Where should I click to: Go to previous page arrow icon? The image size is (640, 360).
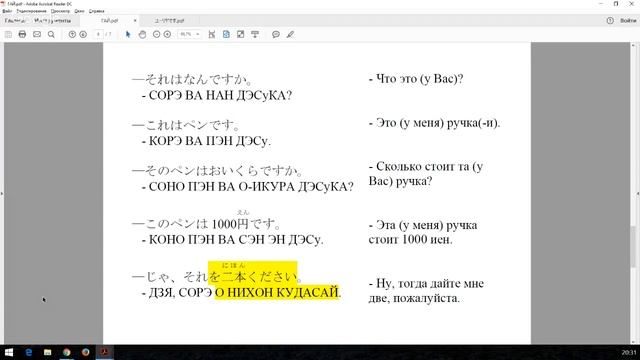pyautogui.click(x=72, y=35)
